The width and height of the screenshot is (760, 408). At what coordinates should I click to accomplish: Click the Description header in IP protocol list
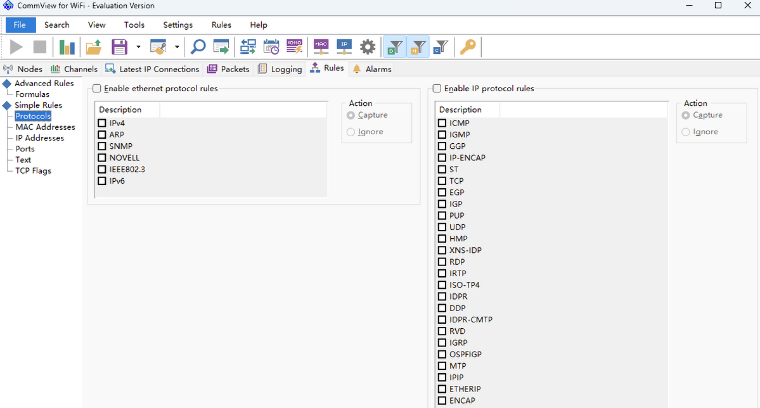tap(460, 110)
